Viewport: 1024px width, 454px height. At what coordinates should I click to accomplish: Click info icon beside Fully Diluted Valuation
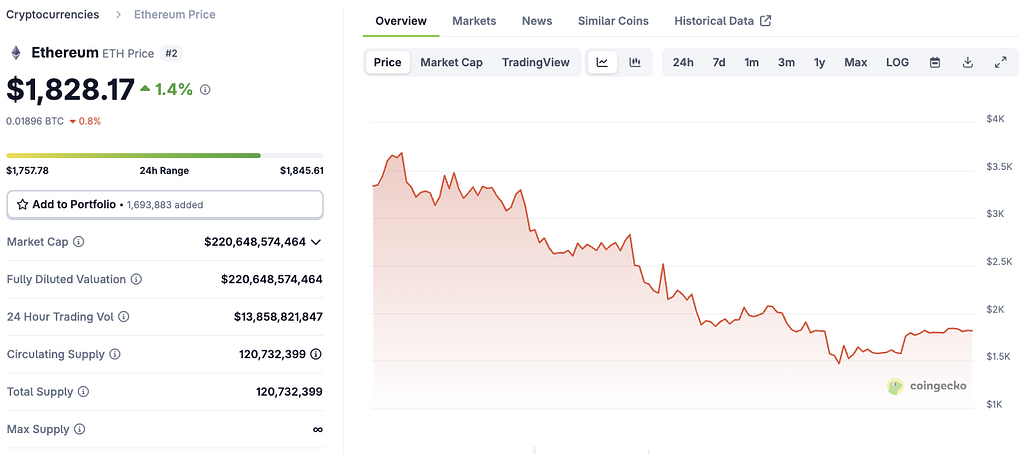(x=137, y=280)
